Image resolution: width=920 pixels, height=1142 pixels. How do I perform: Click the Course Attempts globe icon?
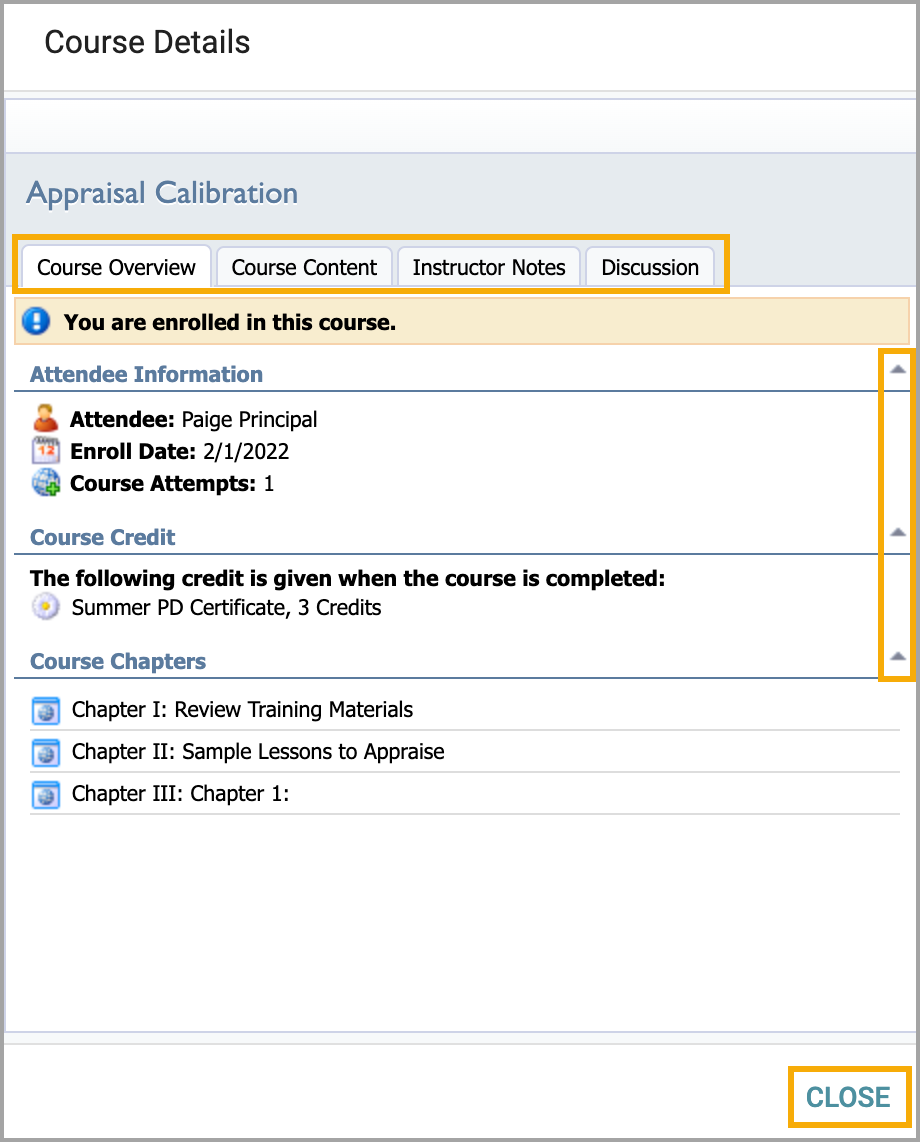point(45,483)
